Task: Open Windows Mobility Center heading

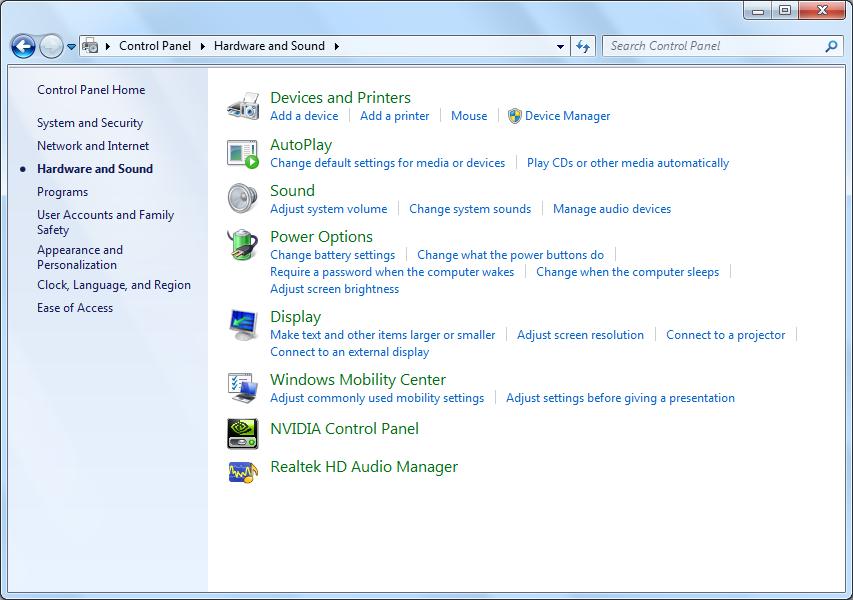Action: (358, 379)
